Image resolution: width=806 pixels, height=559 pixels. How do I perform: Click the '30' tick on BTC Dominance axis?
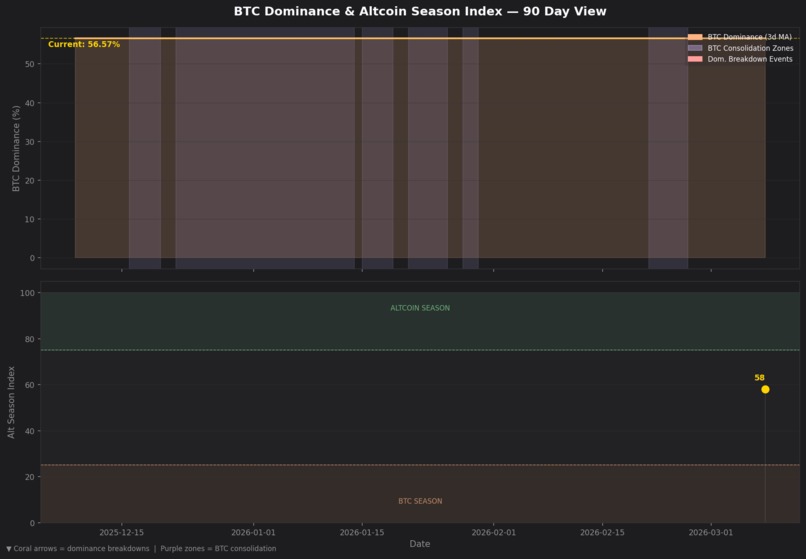coord(30,142)
